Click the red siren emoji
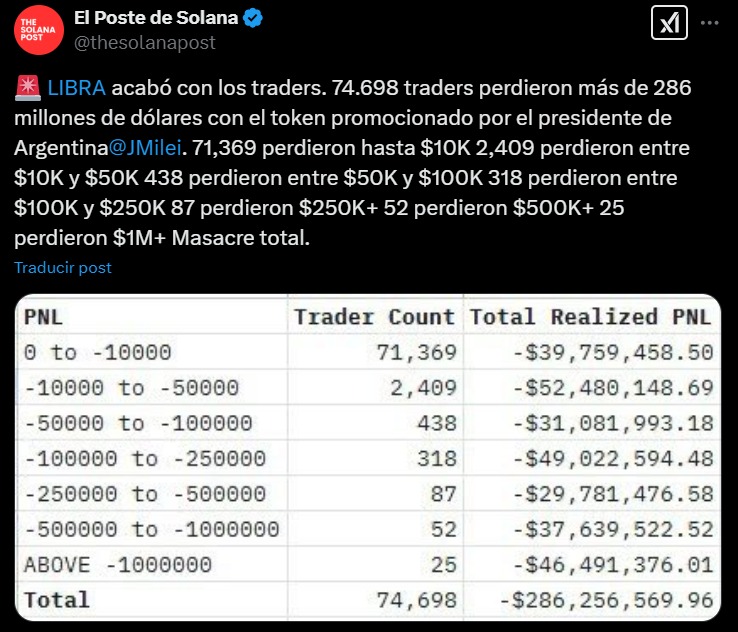This screenshot has width=738, height=632. 28,88
